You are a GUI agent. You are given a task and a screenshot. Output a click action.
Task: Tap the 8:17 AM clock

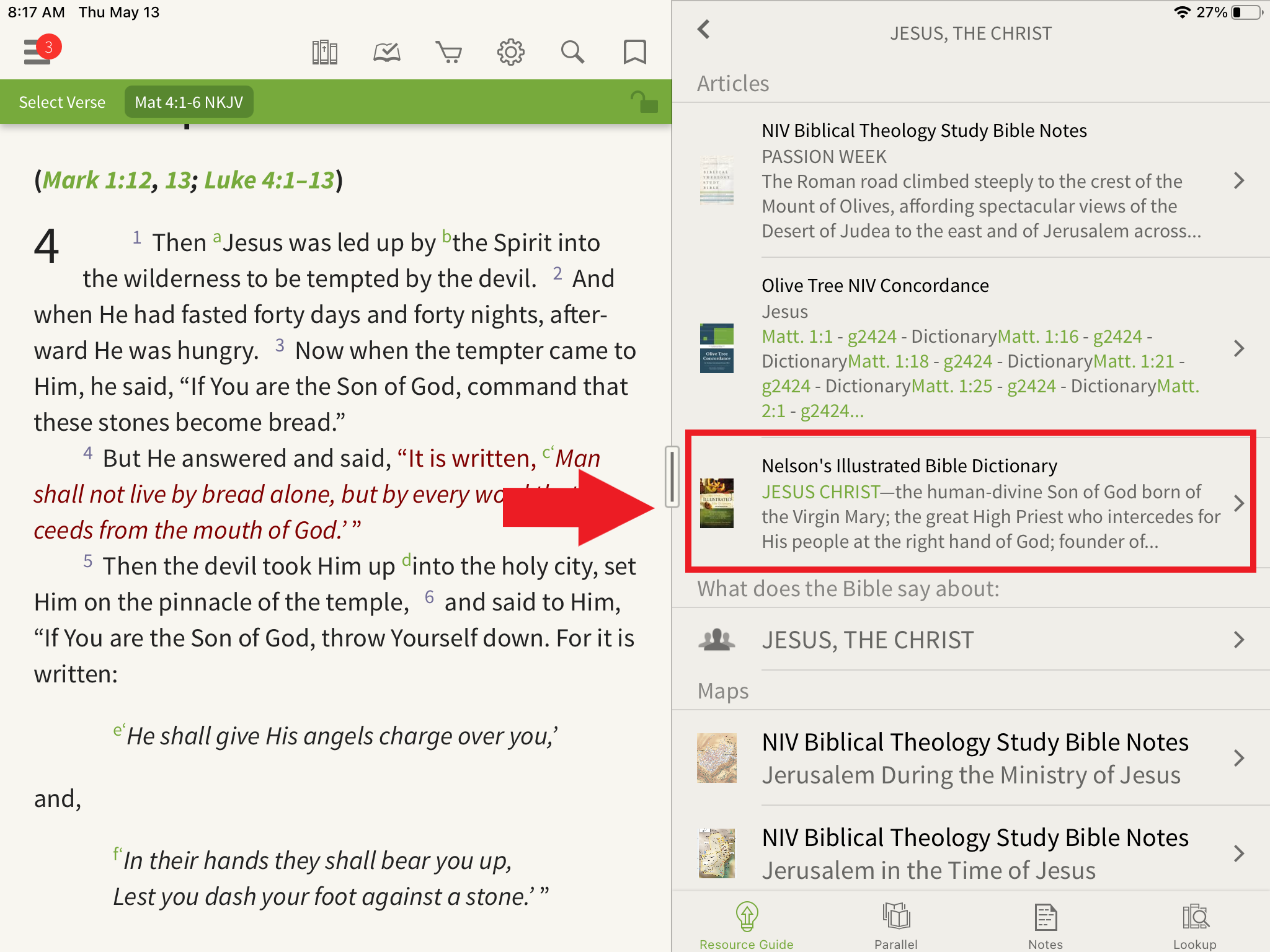pyautogui.click(x=37, y=12)
